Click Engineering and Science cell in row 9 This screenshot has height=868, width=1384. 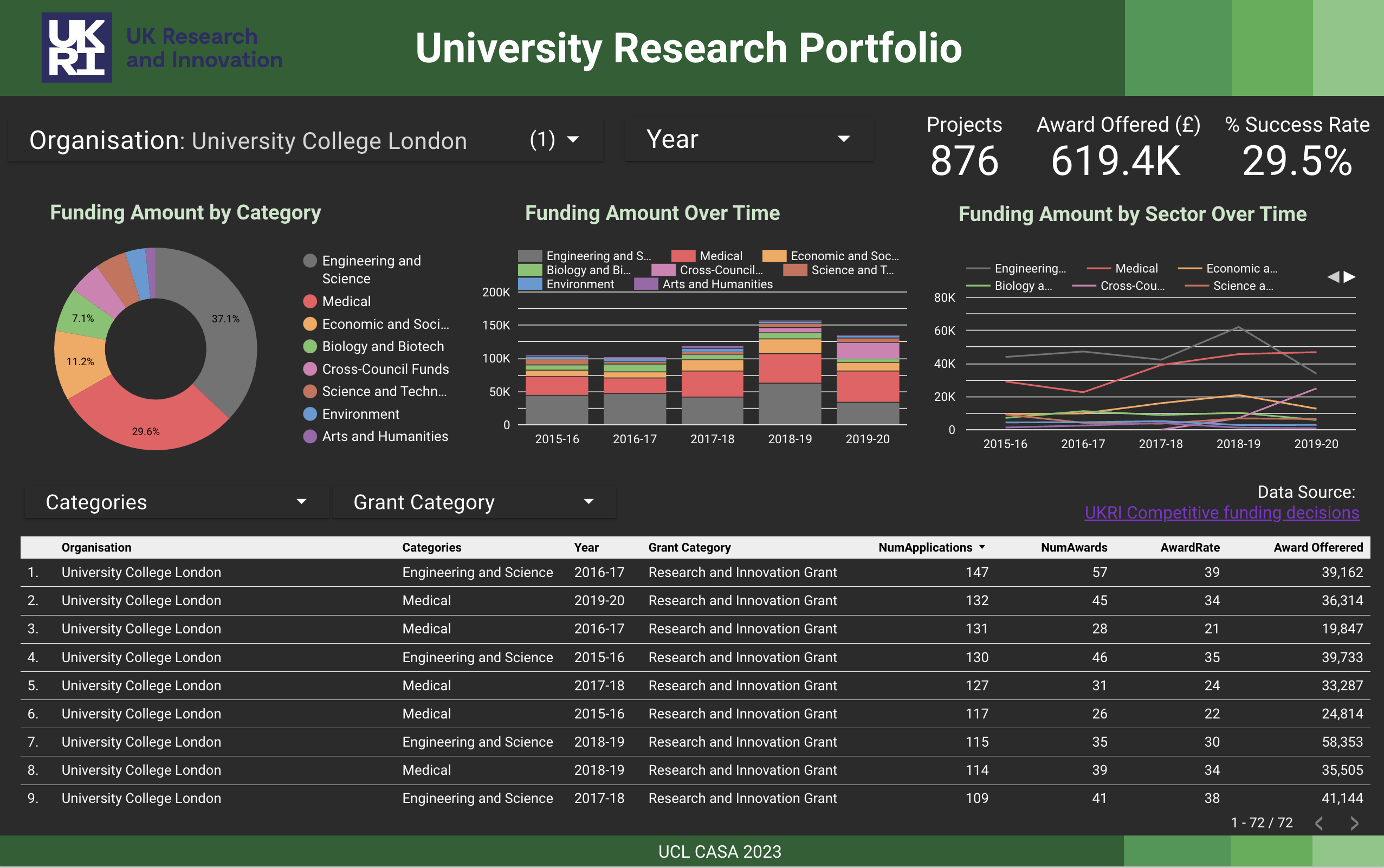477,798
